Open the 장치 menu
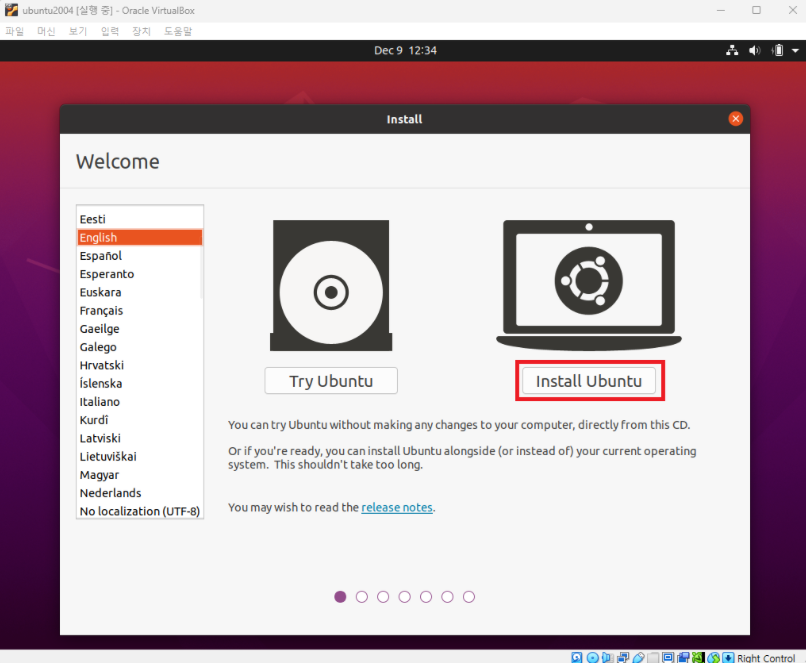 [x=141, y=31]
